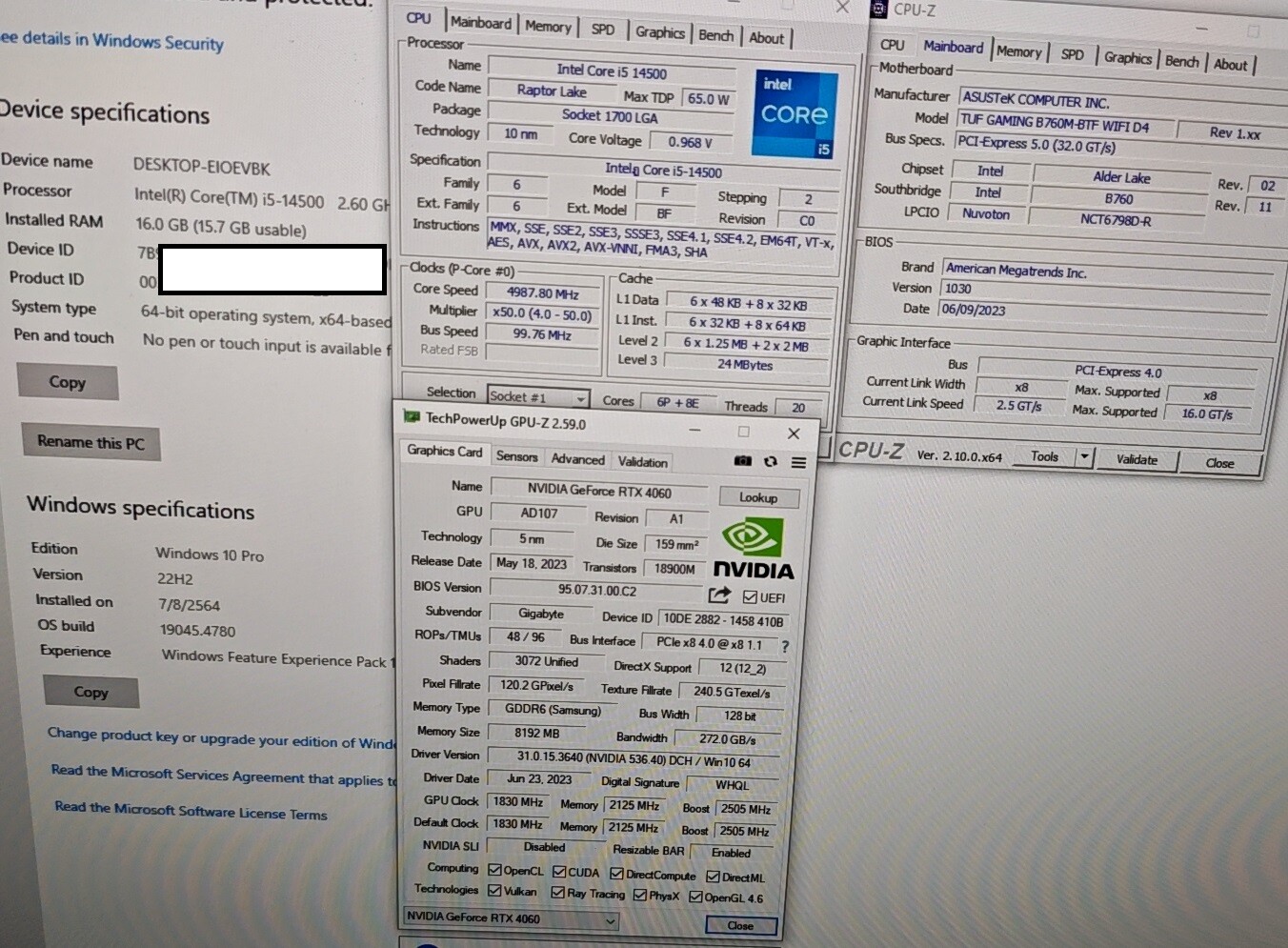Click the Resizable BAR Enabled field

[731, 853]
